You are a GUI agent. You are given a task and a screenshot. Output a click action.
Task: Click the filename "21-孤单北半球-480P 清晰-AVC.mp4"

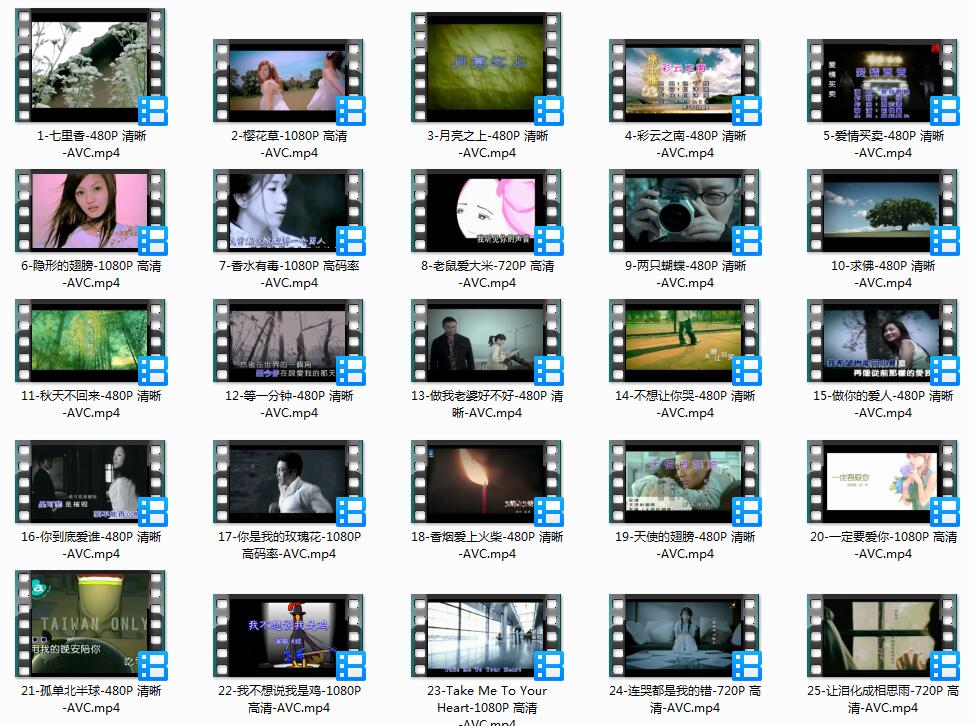91,699
